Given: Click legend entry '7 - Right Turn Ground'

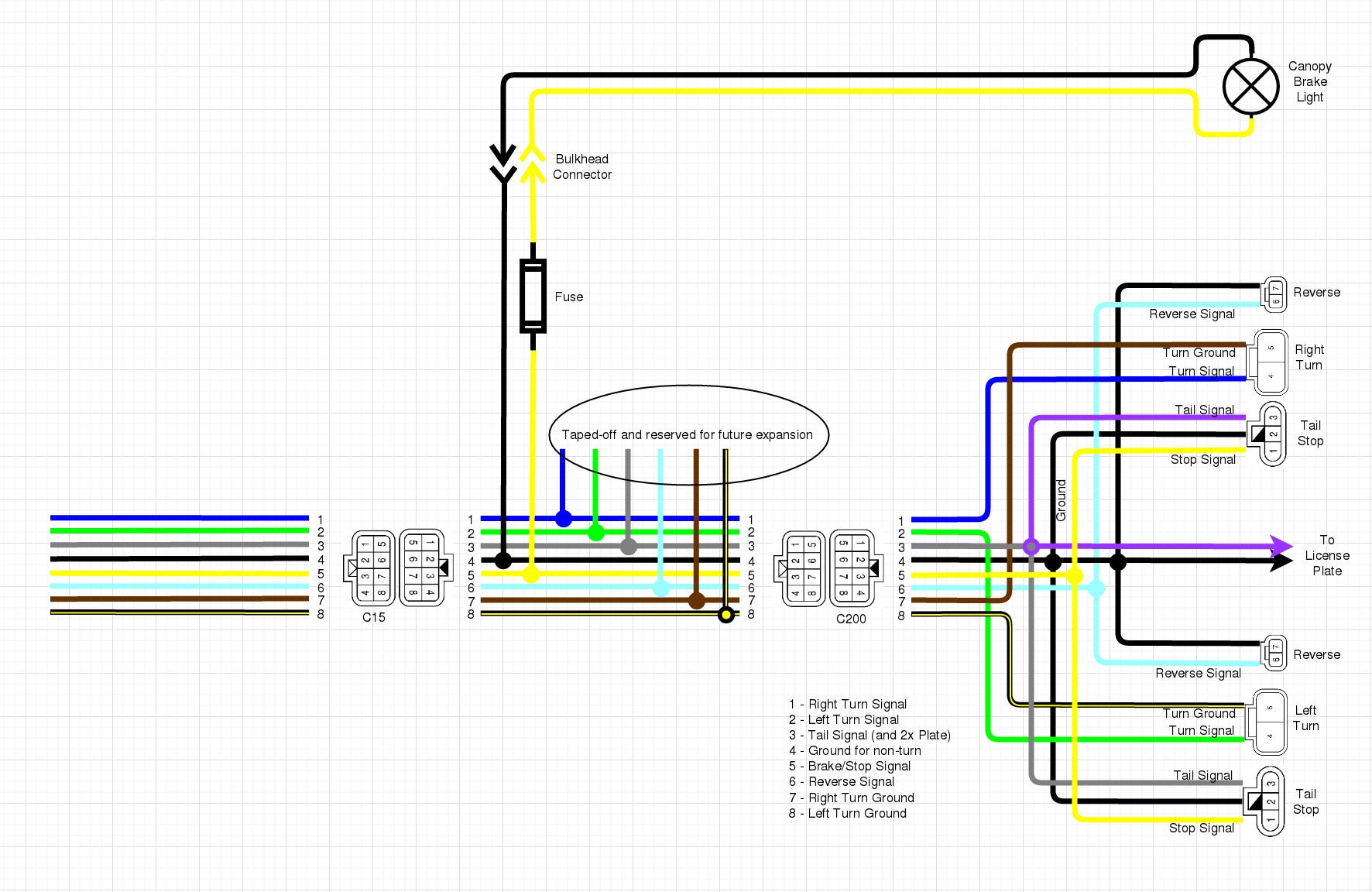Looking at the screenshot, I should tap(852, 798).
